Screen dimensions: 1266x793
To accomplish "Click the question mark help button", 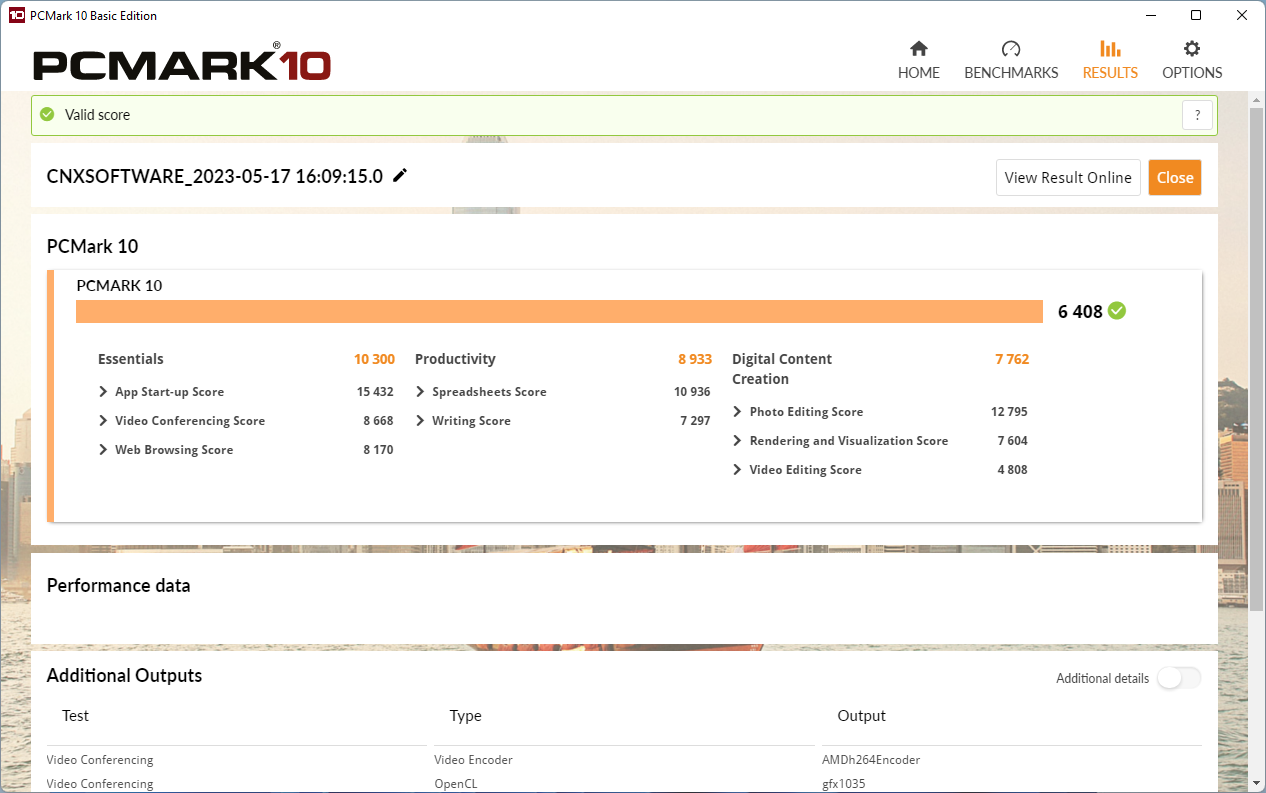I will [1197, 115].
